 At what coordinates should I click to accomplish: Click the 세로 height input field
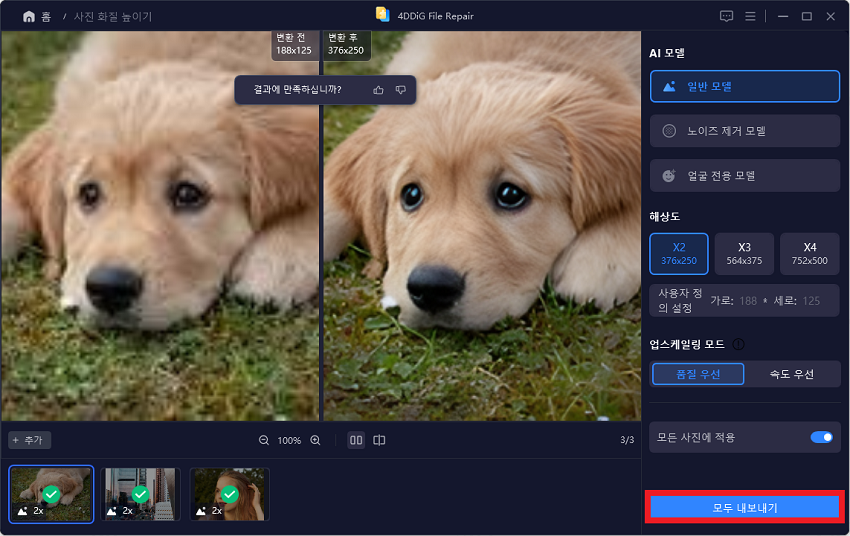pos(811,301)
